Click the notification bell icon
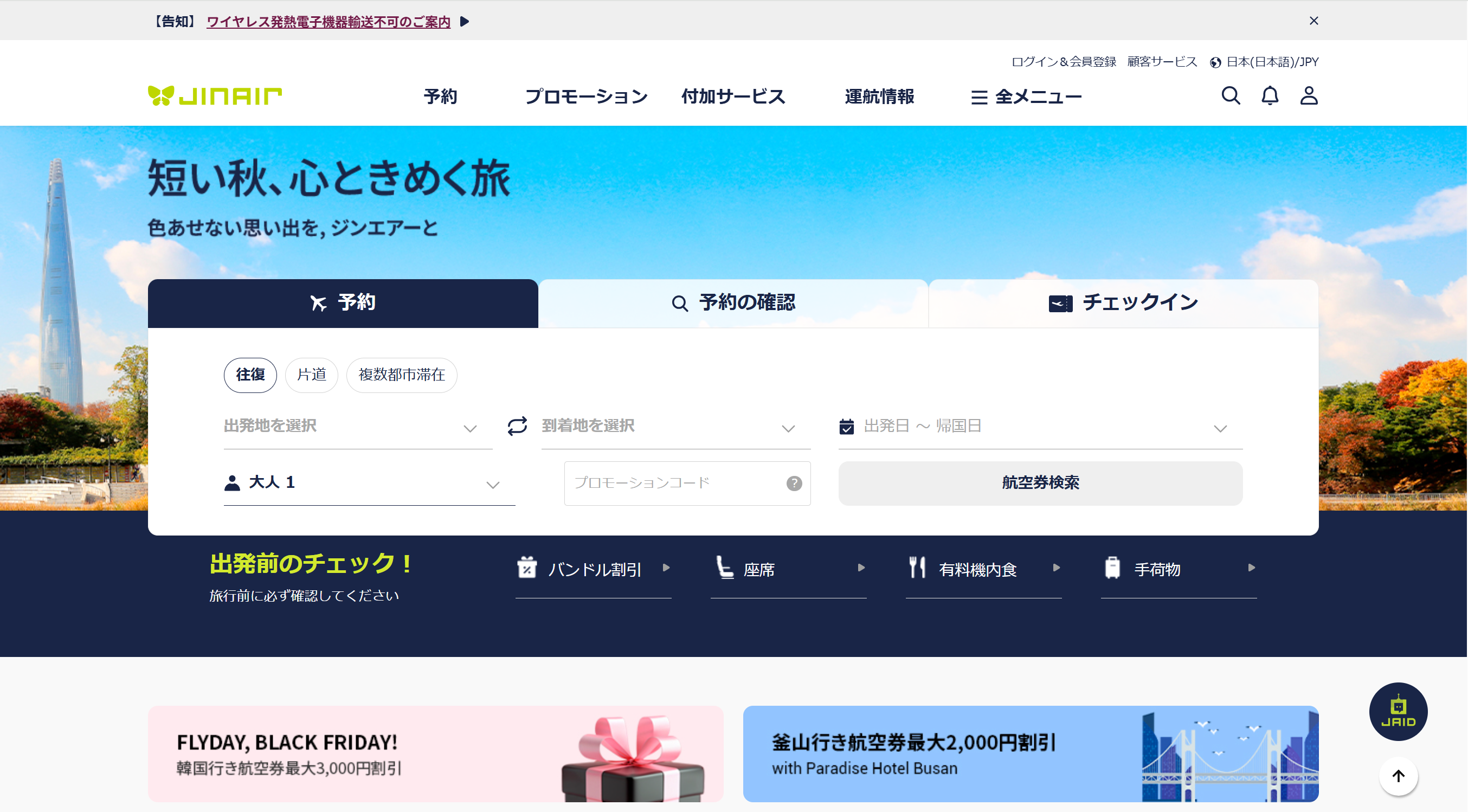This screenshot has width=1468, height=812. pyautogui.click(x=1269, y=96)
